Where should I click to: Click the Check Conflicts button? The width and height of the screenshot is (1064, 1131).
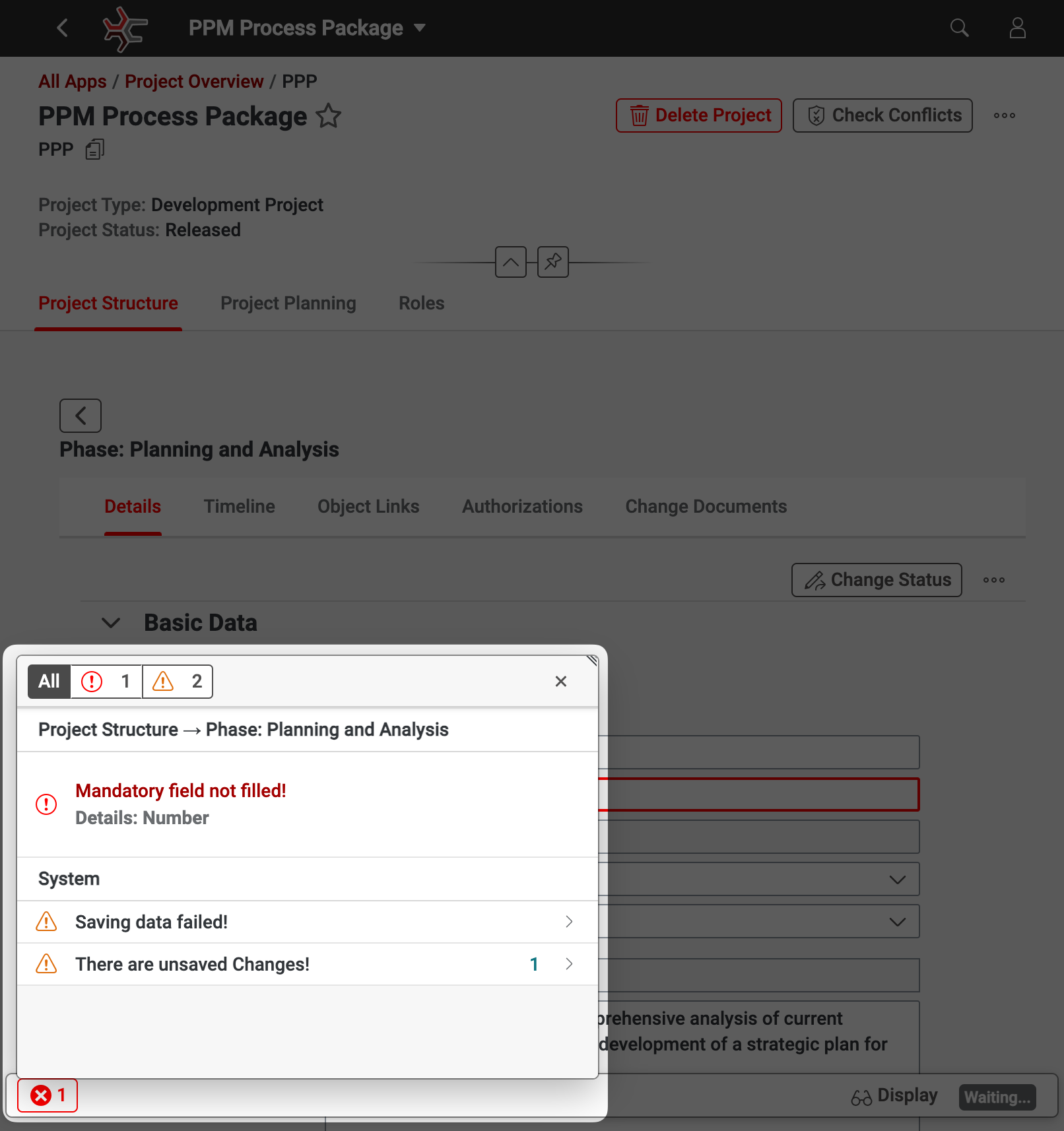882,115
